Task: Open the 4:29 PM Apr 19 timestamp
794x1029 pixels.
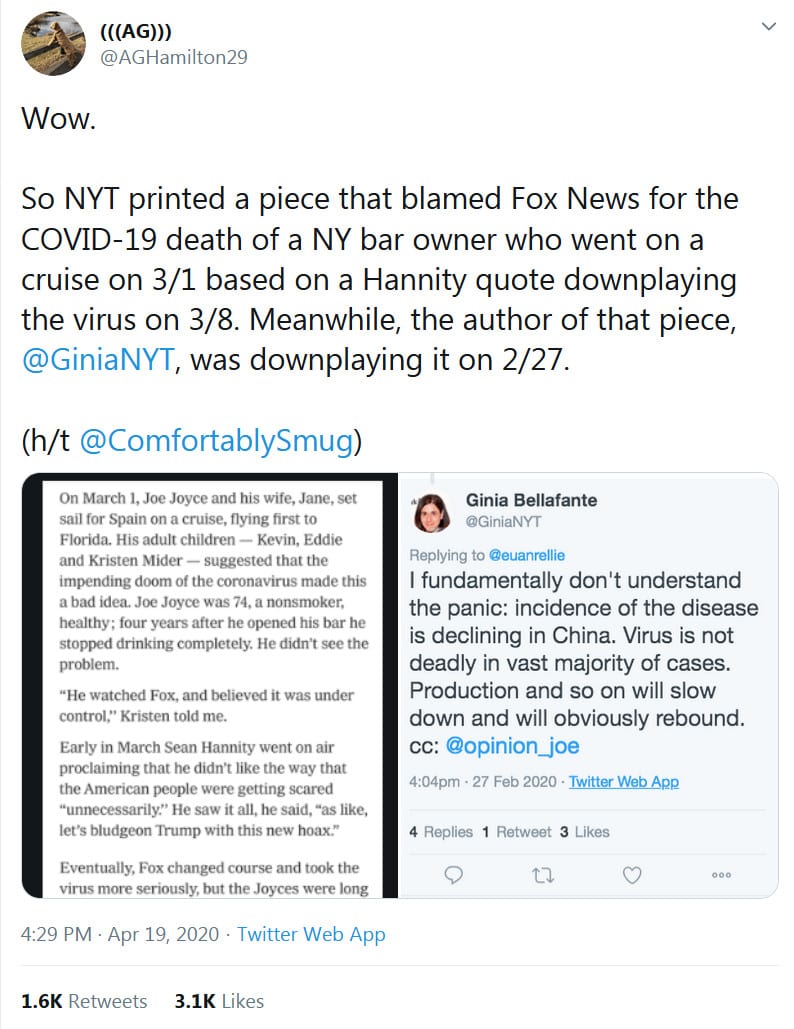Action: point(120,935)
